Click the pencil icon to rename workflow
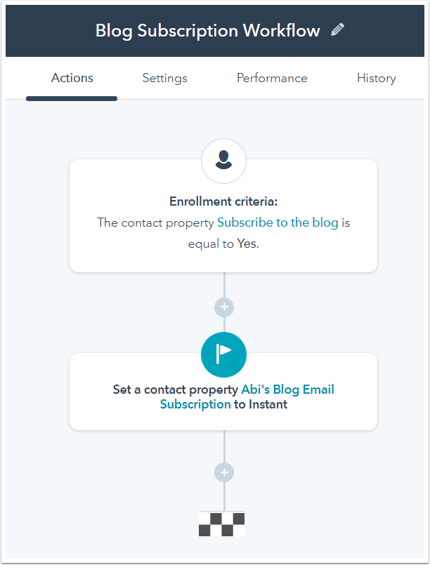 coord(337,30)
